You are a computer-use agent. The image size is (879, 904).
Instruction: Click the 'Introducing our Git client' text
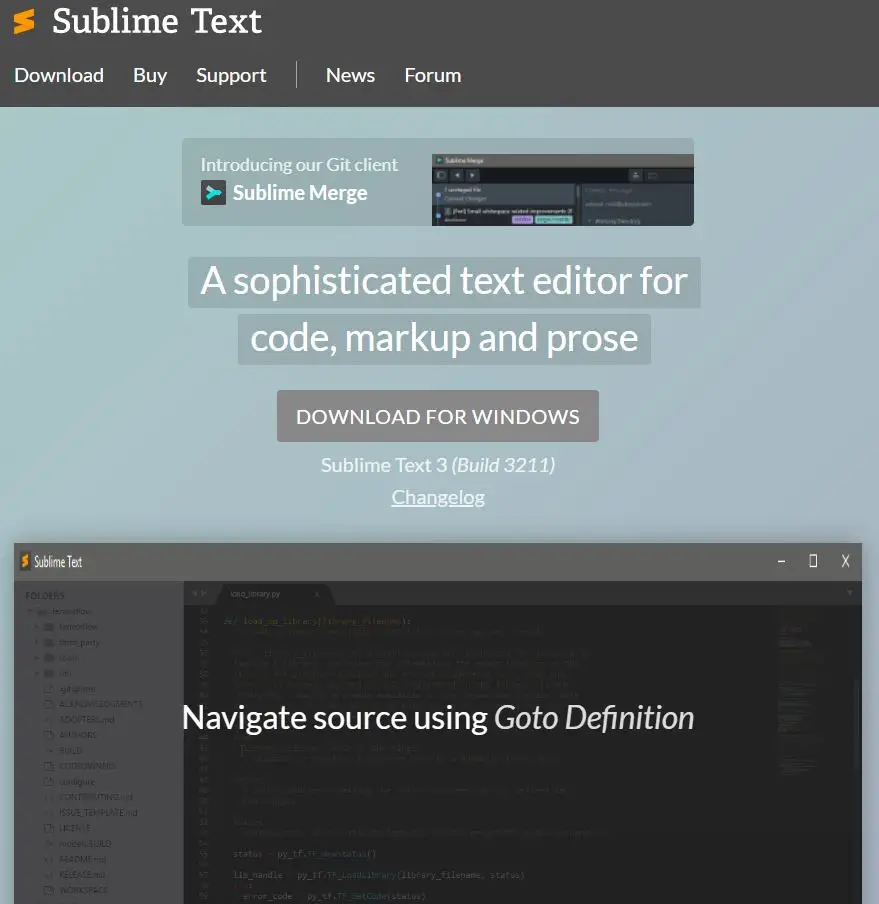tap(299, 165)
